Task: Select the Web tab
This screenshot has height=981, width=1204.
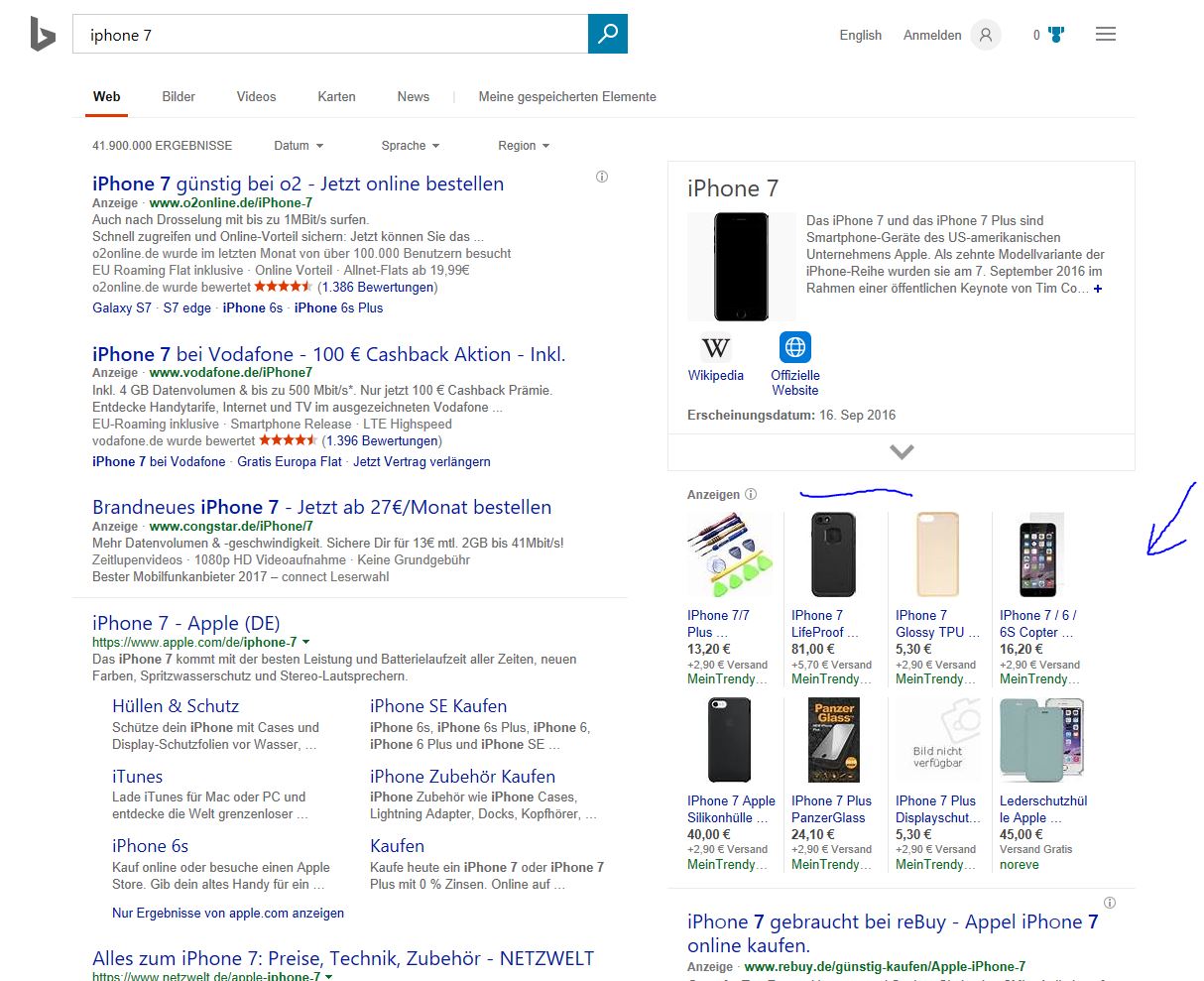Action: click(107, 96)
